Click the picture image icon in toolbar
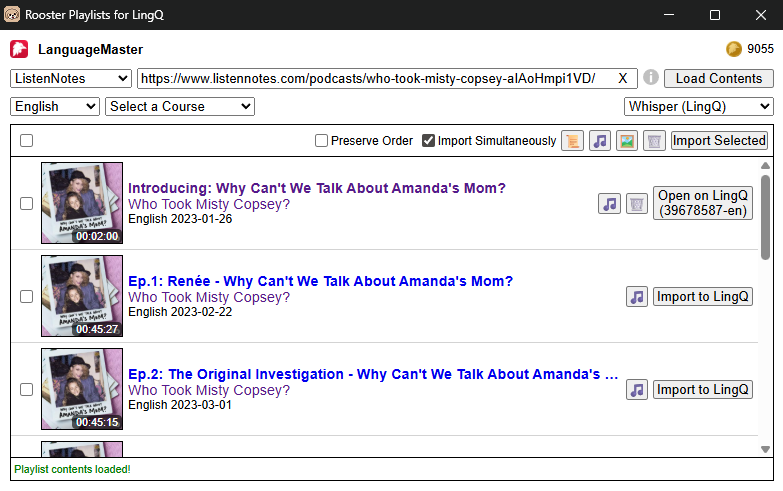Screen dimensions: 783x491 (627, 141)
